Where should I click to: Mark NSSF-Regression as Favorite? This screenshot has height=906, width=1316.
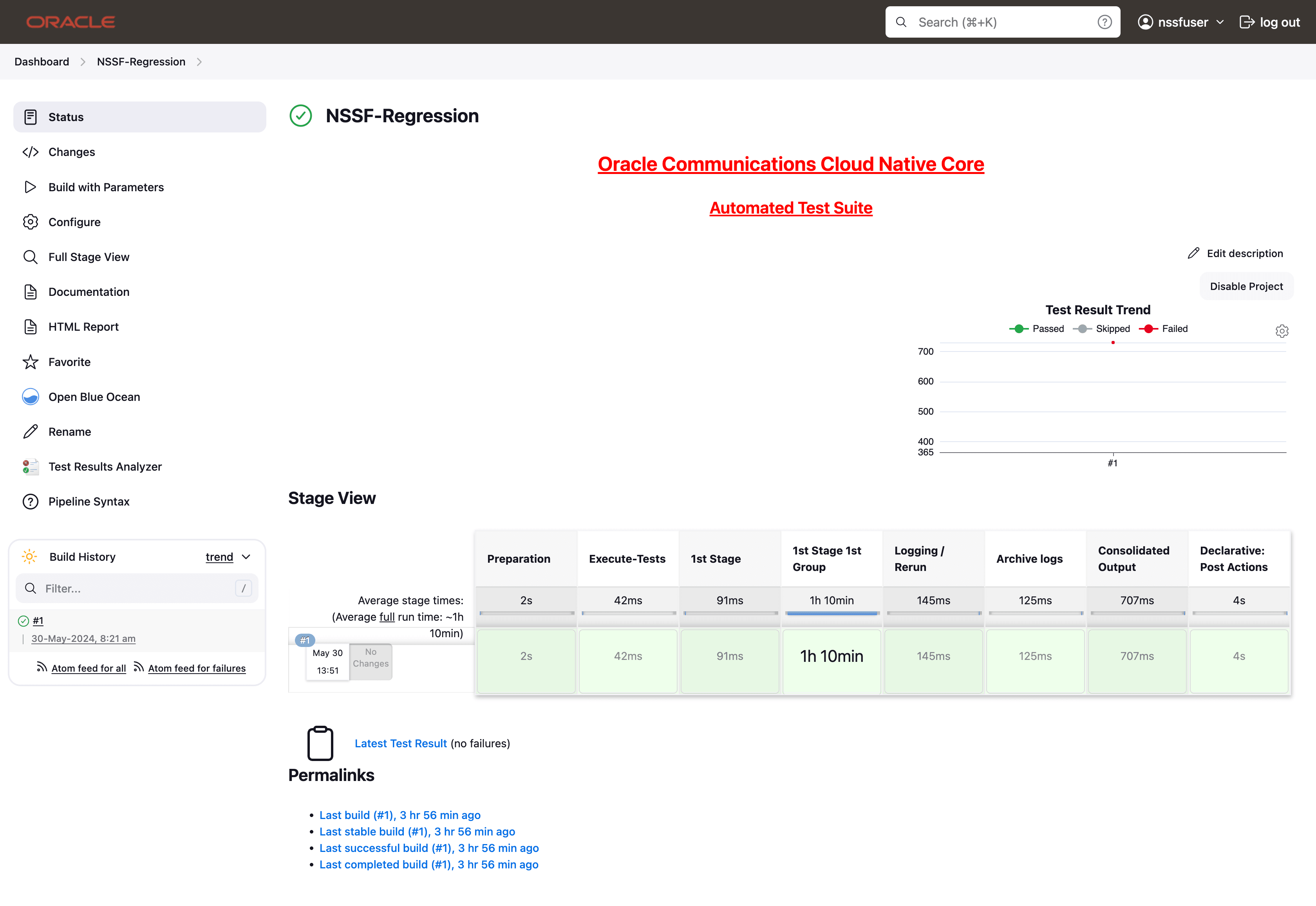[69, 362]
